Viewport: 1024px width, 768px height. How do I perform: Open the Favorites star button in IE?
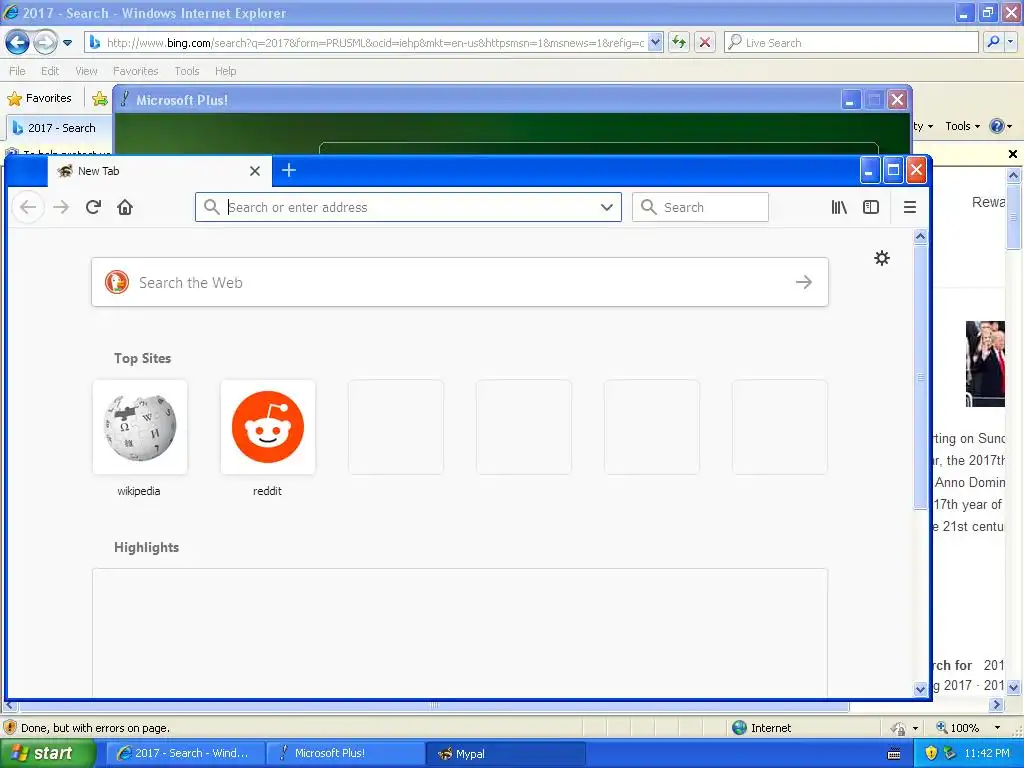(39, 98)
